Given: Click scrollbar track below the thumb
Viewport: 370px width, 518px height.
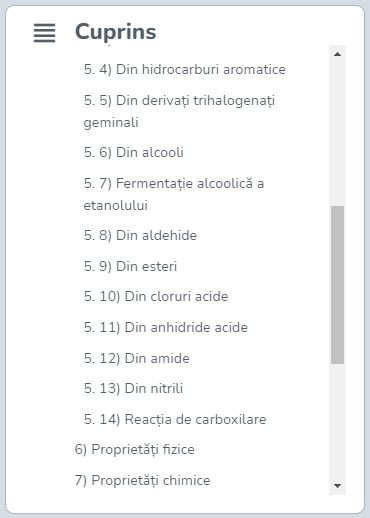Looking at the screenshot, I should [337, 421].
